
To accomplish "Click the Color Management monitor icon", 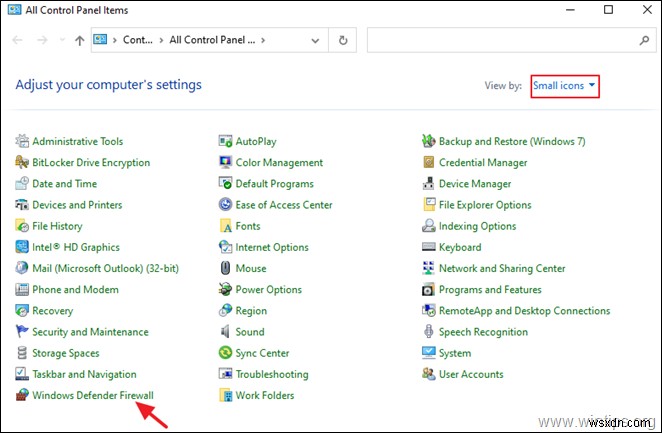I will [x=225, y=162].
